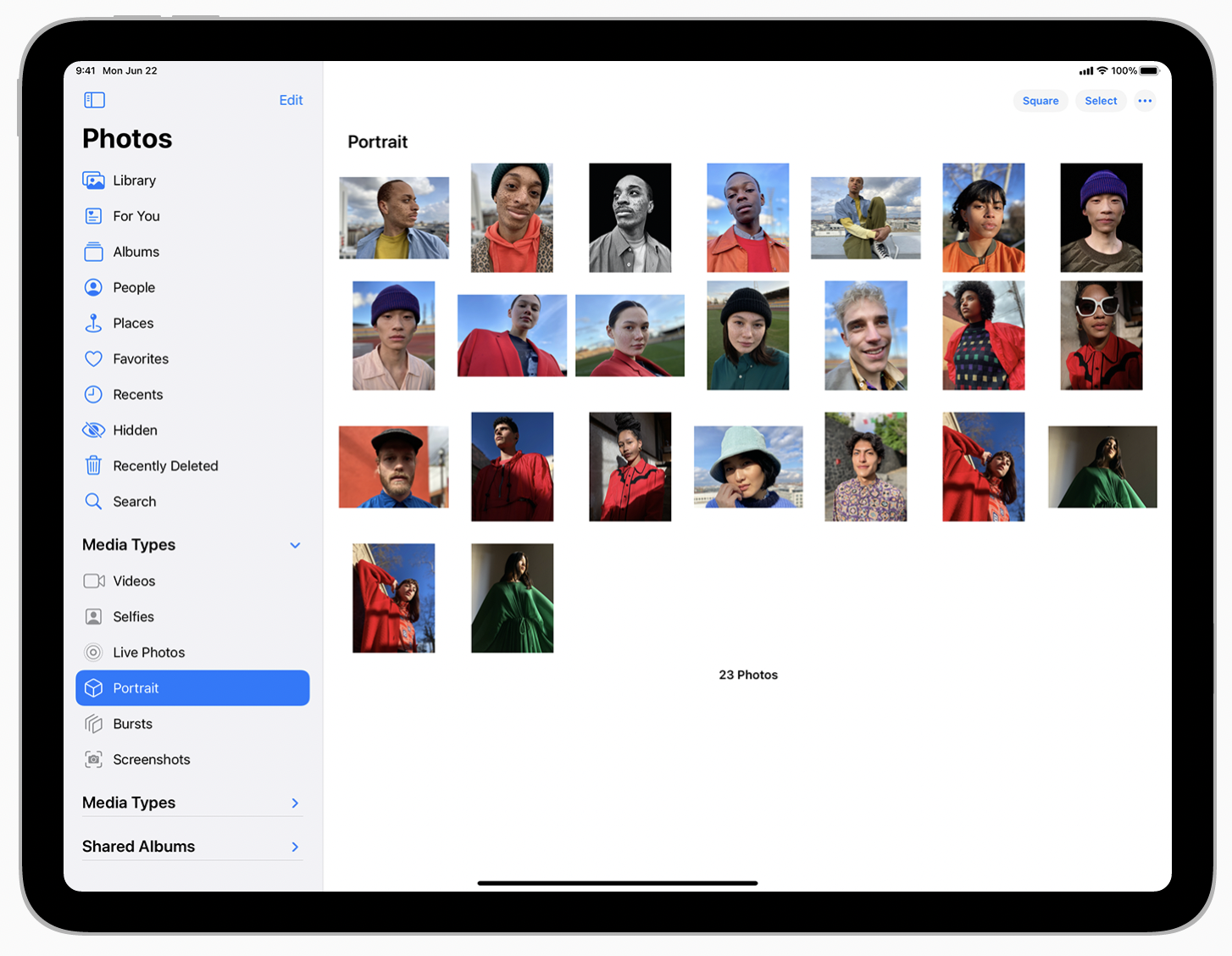Open photo of smiling man with curly gray hair

(866, 336)
